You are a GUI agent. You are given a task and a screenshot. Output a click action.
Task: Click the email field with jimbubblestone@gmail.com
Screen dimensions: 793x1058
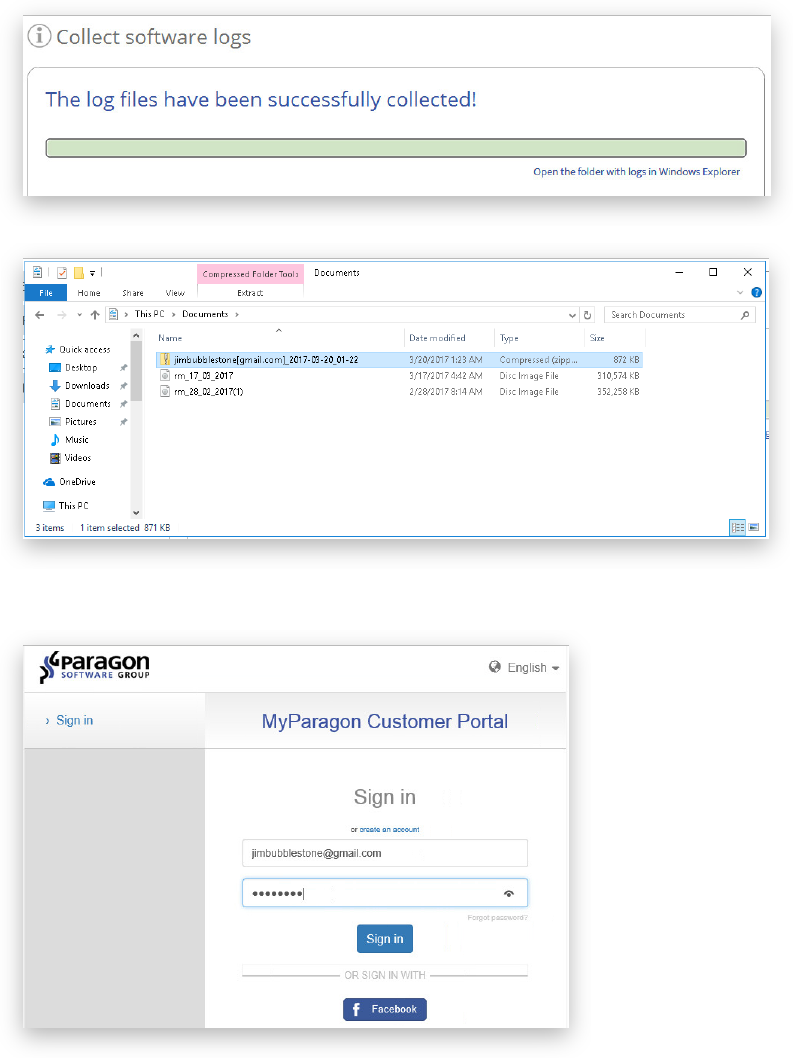(x=385, y=853)
